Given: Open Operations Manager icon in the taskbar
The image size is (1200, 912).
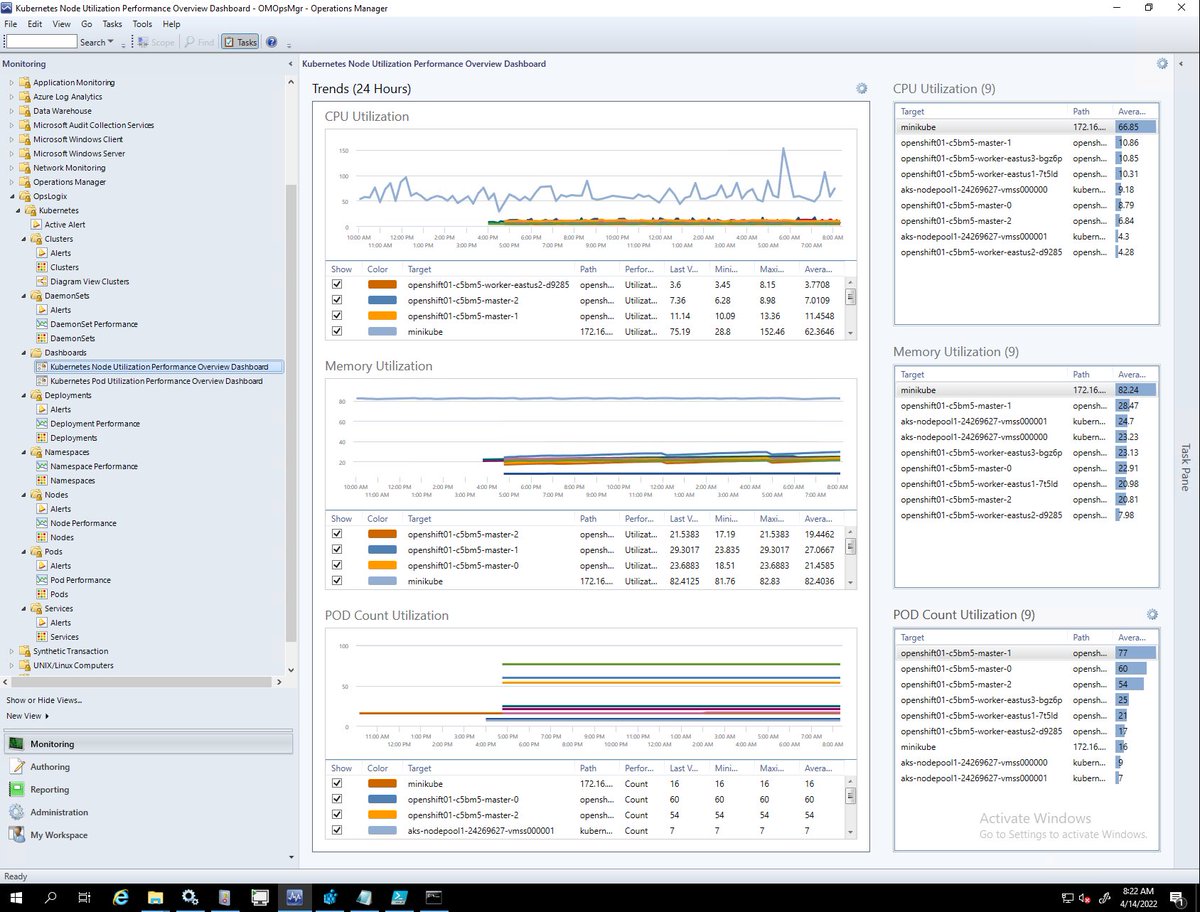Looking at the screenshot, I should (x=294, y=898).
